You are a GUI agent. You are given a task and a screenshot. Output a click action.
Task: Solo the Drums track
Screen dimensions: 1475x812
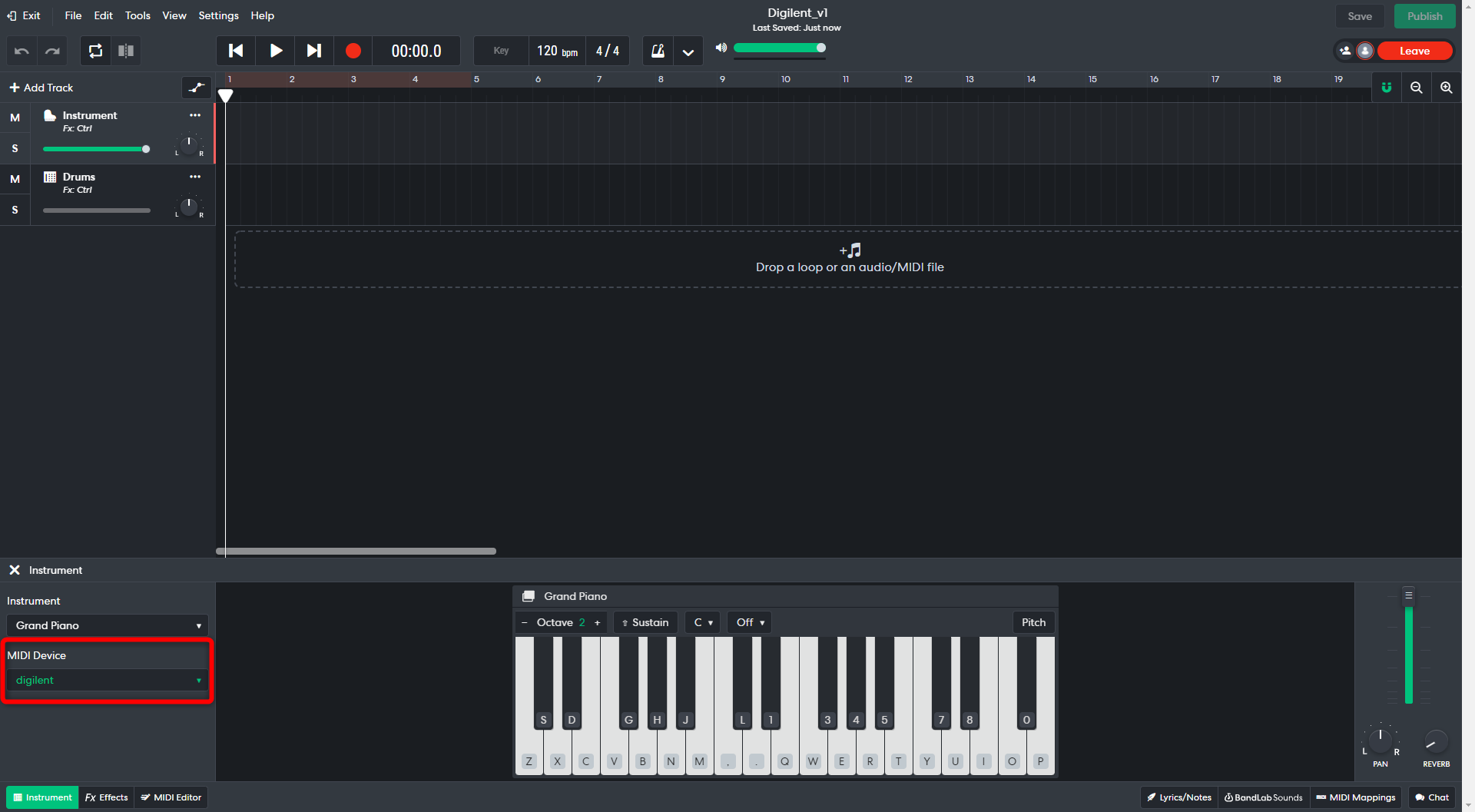15,210
